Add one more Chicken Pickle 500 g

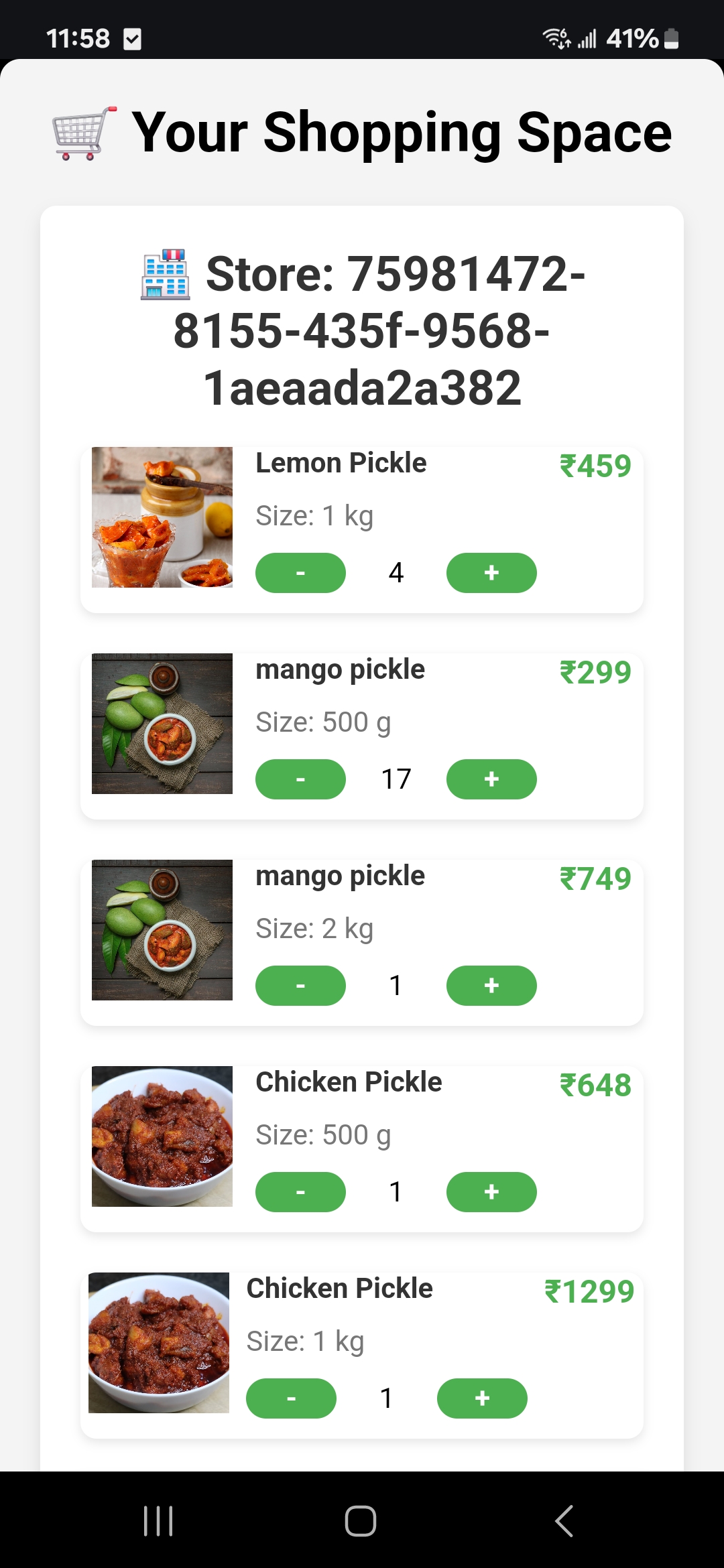pos(491,1192)
